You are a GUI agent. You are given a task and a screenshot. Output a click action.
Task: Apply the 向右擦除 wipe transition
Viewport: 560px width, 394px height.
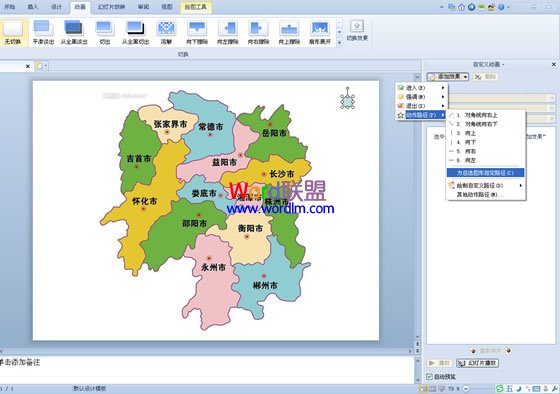click(x=259, y=33)
